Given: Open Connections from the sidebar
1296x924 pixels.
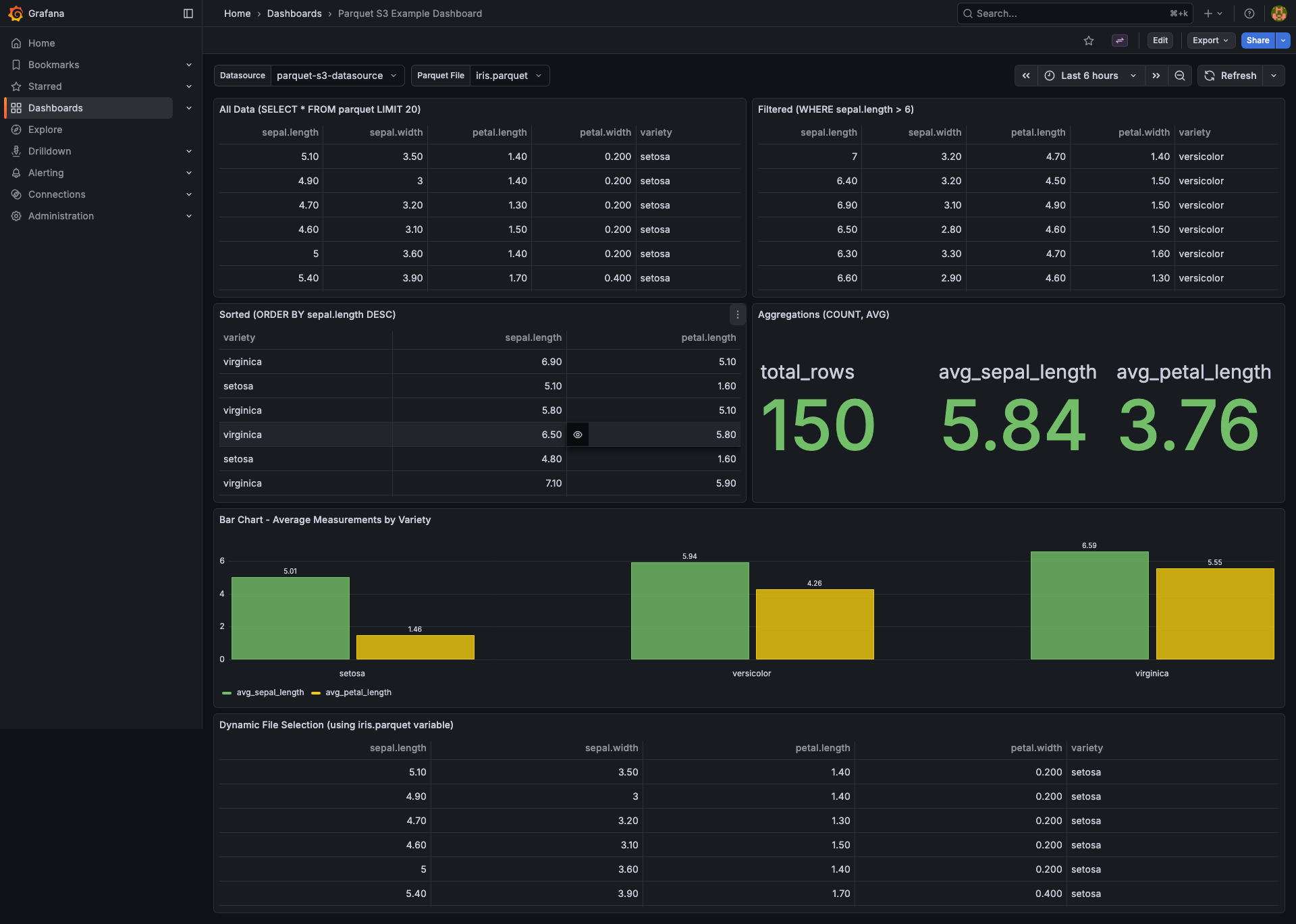Looking at the screenshot, I should (x=57, y=194).
